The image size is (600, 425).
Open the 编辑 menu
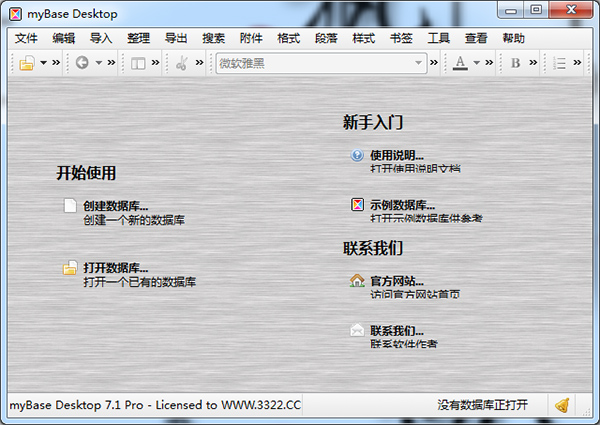coord(64,38)
